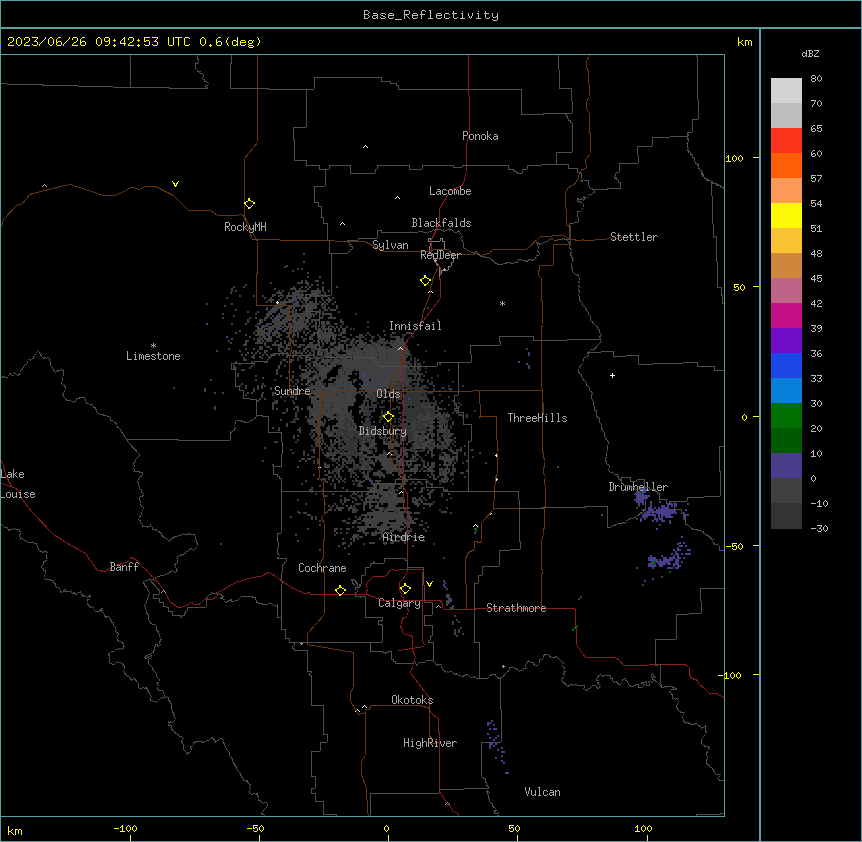Click the -10 value on the dBZ legend
Screen dimensions: 862x842
click(819, 503)
